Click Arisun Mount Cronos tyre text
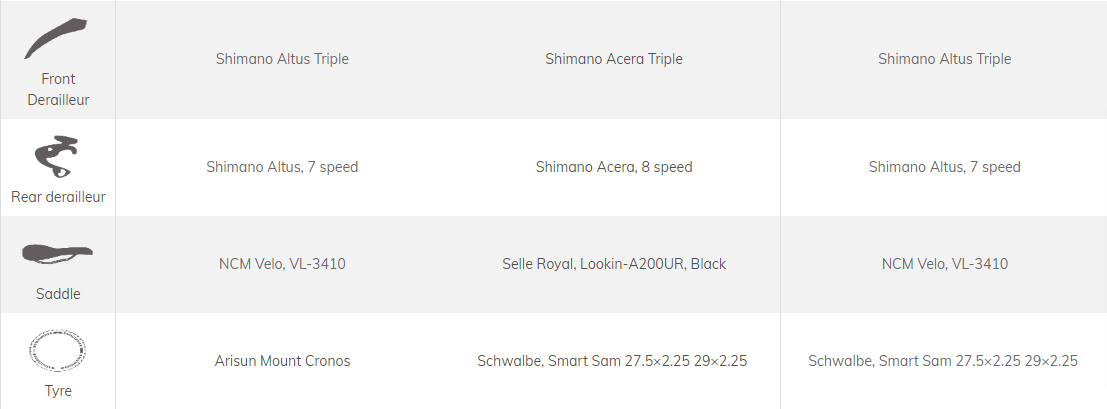The height and width of the screenshot is (409, 1107). [282, 361]
